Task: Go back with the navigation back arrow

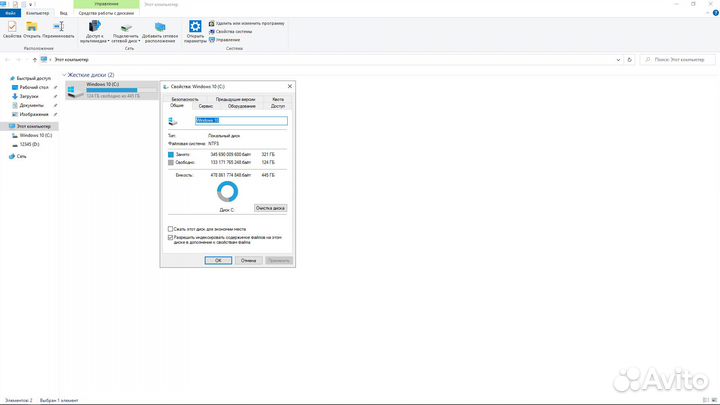Action: pyautogui.click(x=7, y=60)
